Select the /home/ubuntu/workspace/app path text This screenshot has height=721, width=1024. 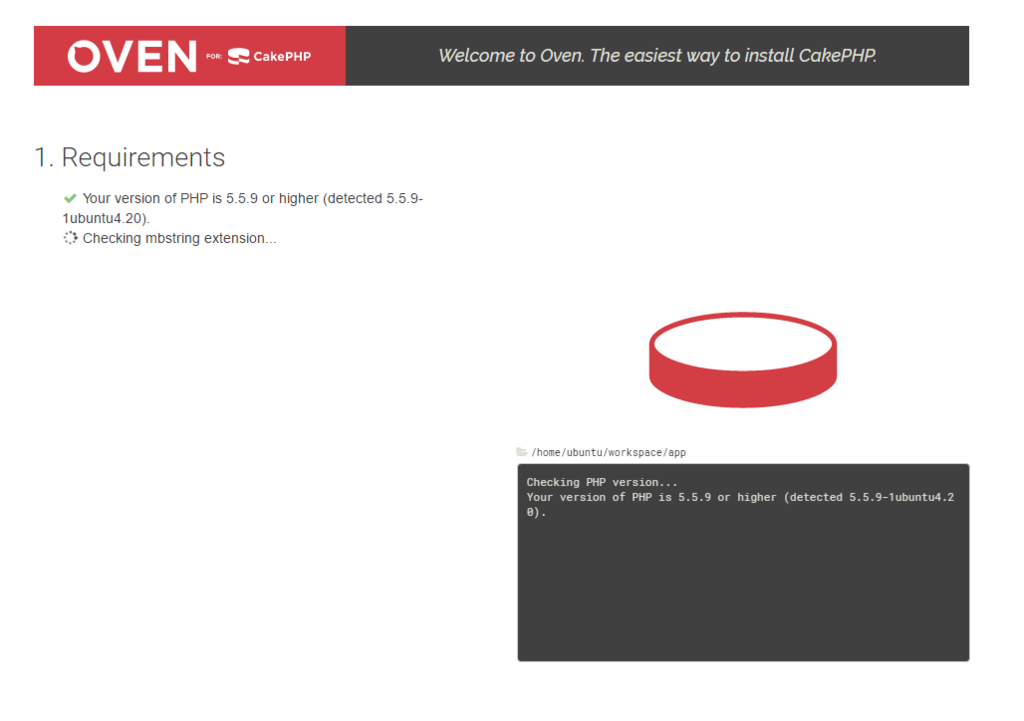pos(609,452)
